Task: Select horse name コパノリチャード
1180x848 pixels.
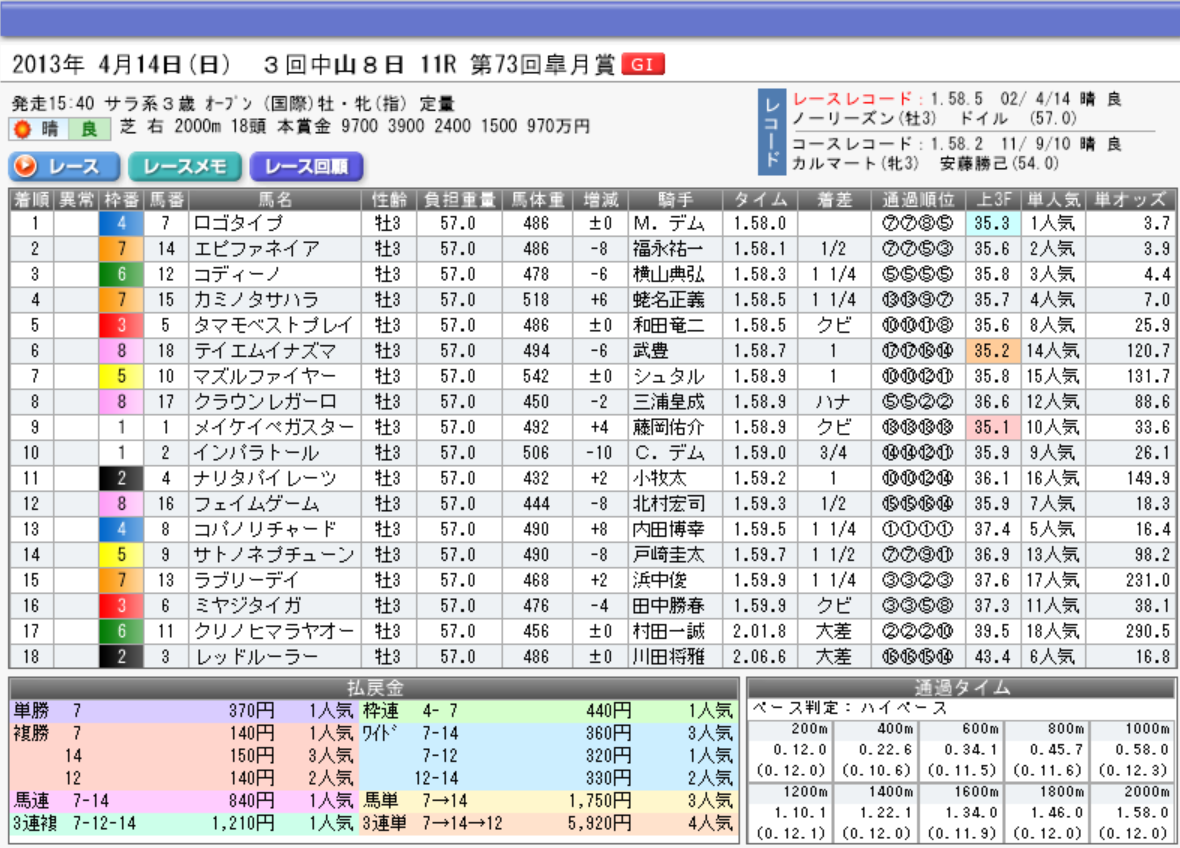Action: tap(265, 530)
